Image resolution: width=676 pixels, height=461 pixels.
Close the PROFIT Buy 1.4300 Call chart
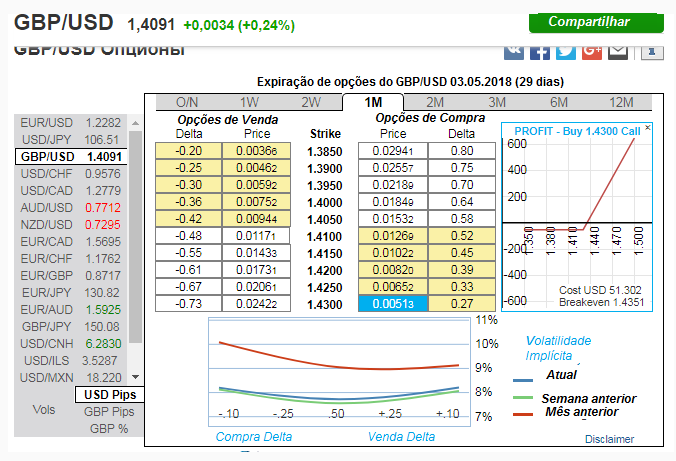[x=647, y=128]
